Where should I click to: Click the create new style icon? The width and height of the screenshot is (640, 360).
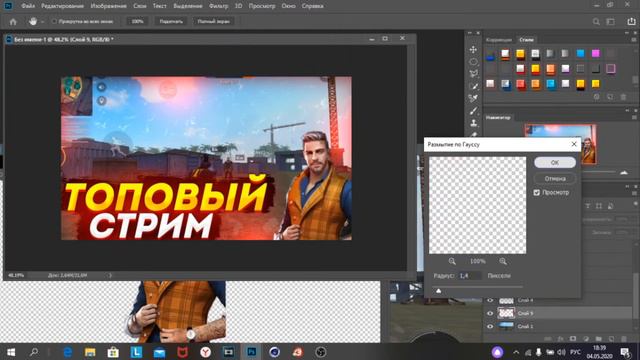(x=610, y=97)
